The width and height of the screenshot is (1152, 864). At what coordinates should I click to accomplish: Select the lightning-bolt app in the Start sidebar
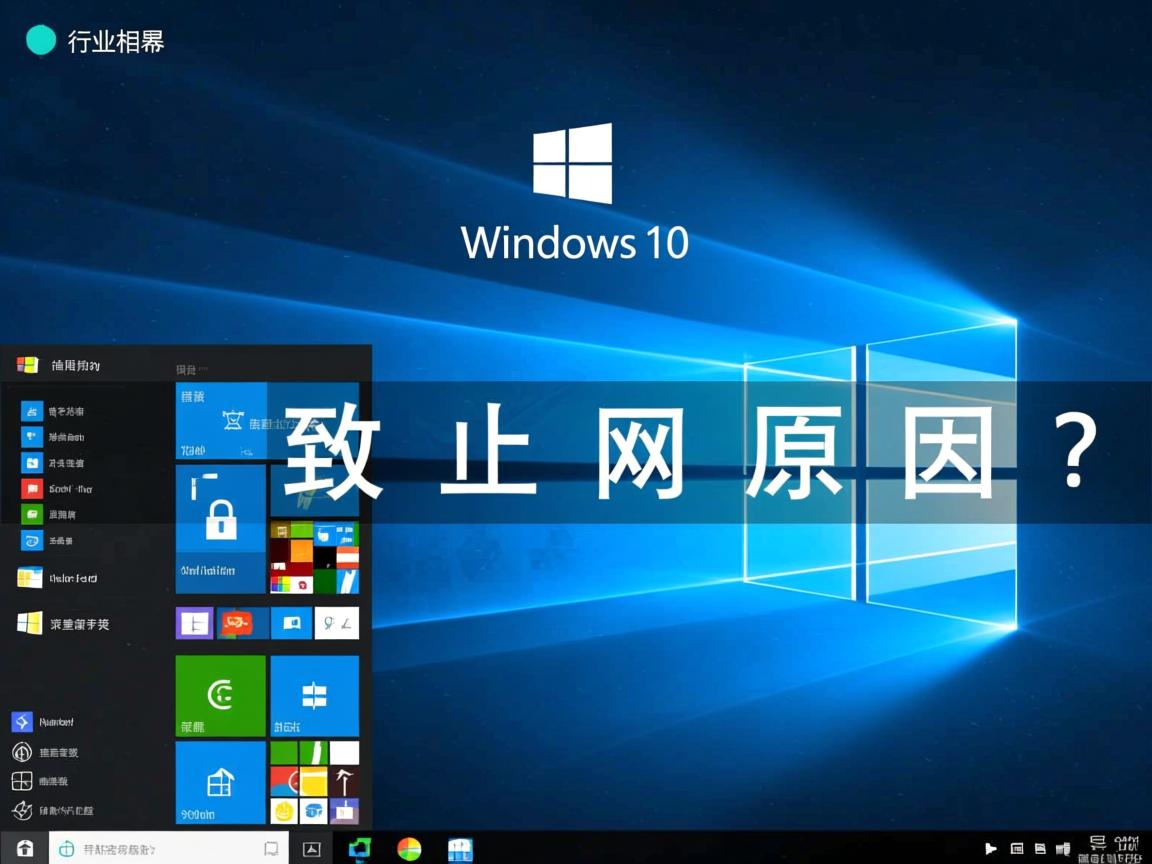coord(22,722)
